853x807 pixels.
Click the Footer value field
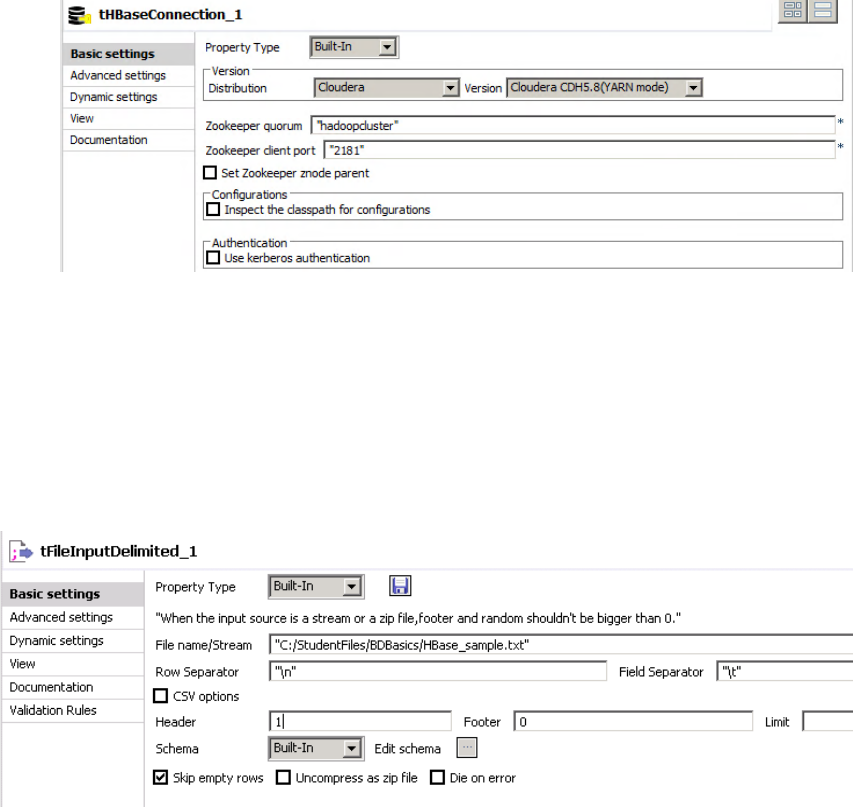point(633,722)
